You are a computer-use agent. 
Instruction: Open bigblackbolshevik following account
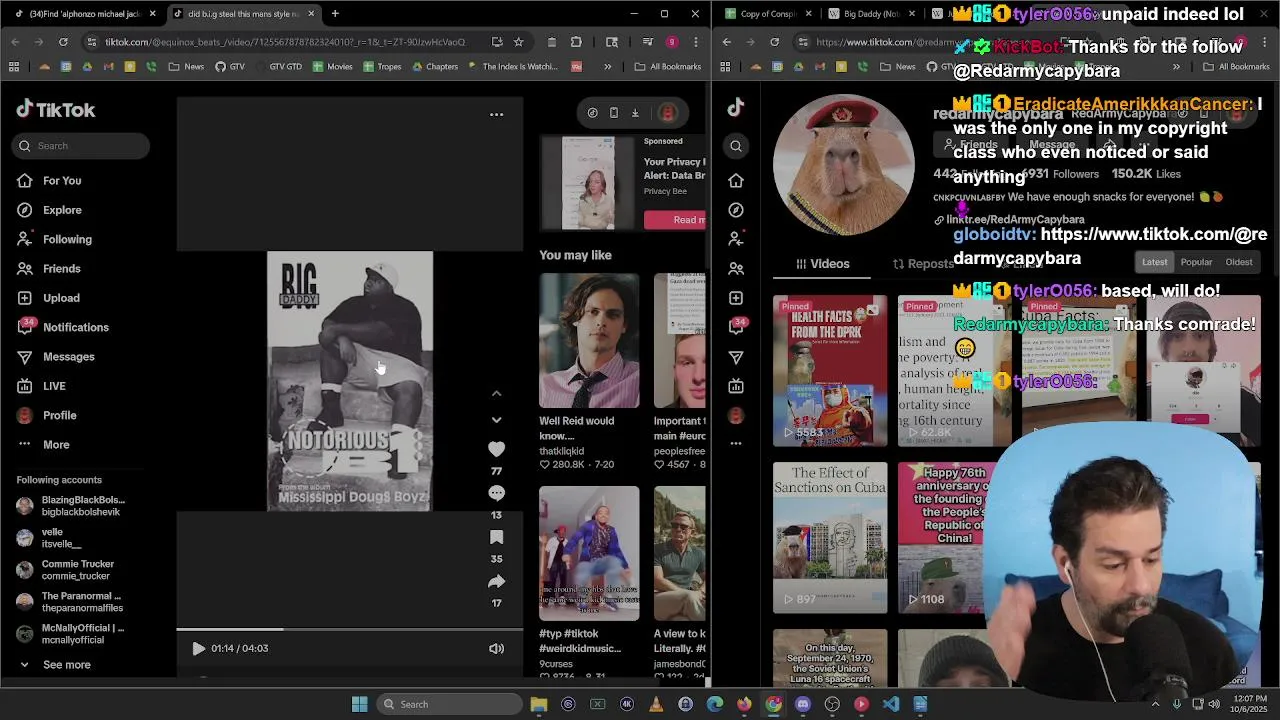71,506
